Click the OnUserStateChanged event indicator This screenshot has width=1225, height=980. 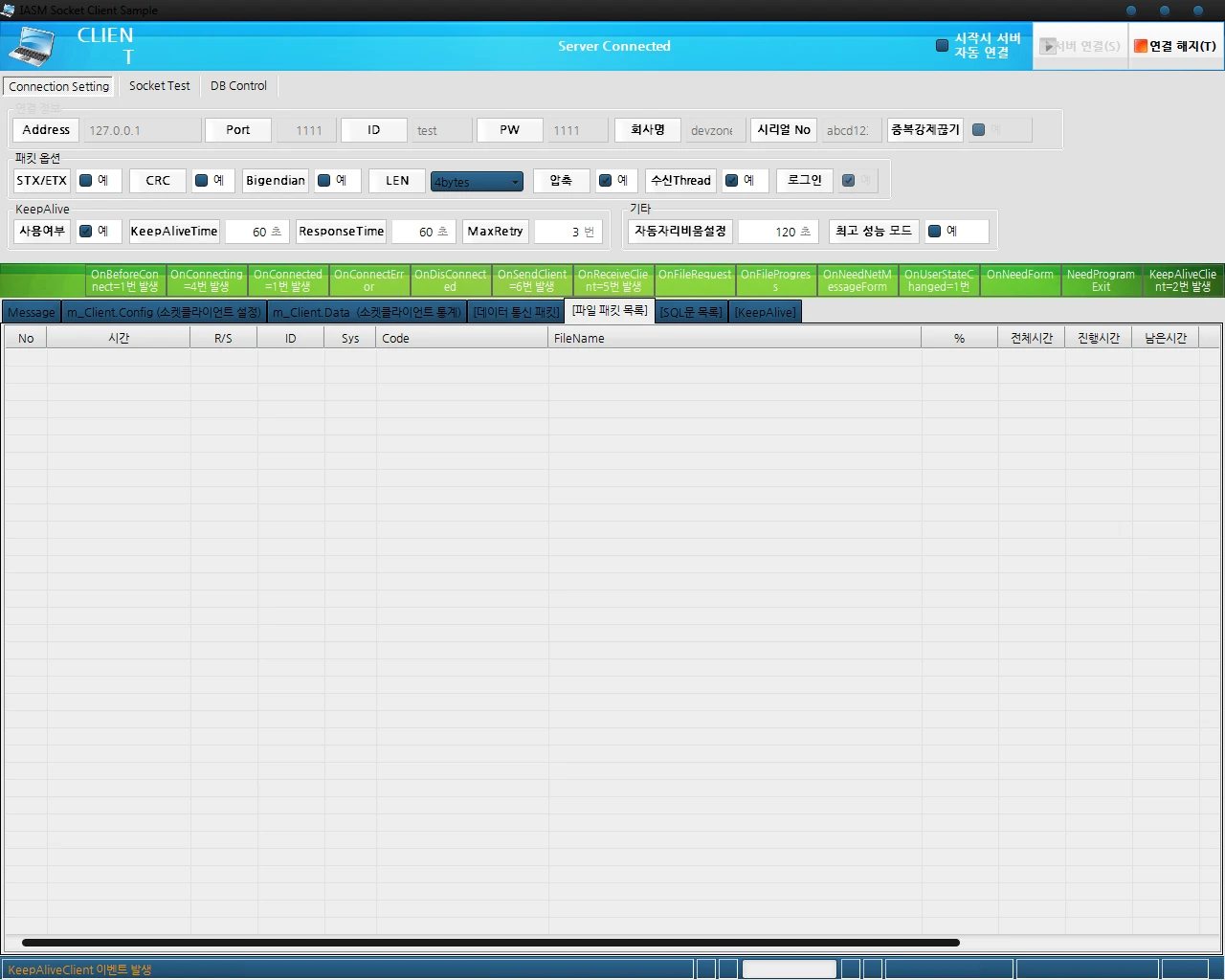tap(939, 280)
